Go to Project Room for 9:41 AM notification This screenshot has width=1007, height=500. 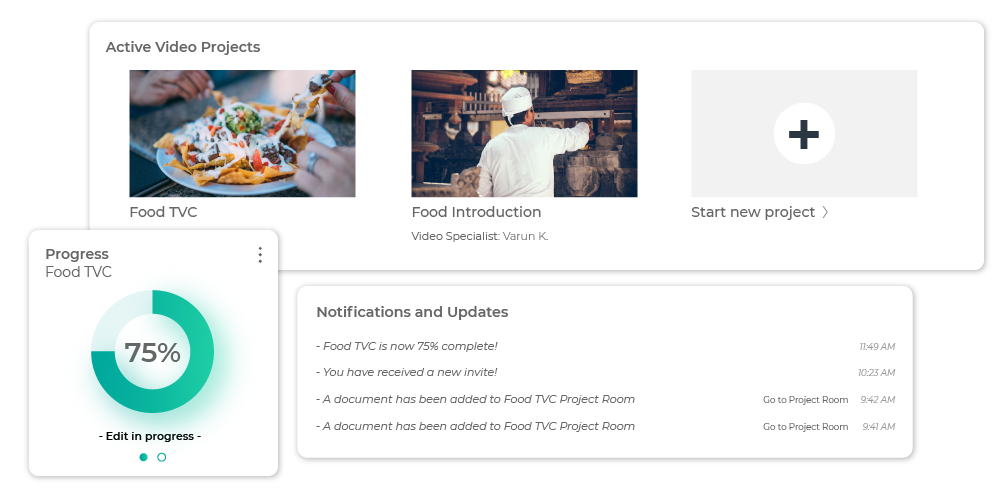[805, 426]
